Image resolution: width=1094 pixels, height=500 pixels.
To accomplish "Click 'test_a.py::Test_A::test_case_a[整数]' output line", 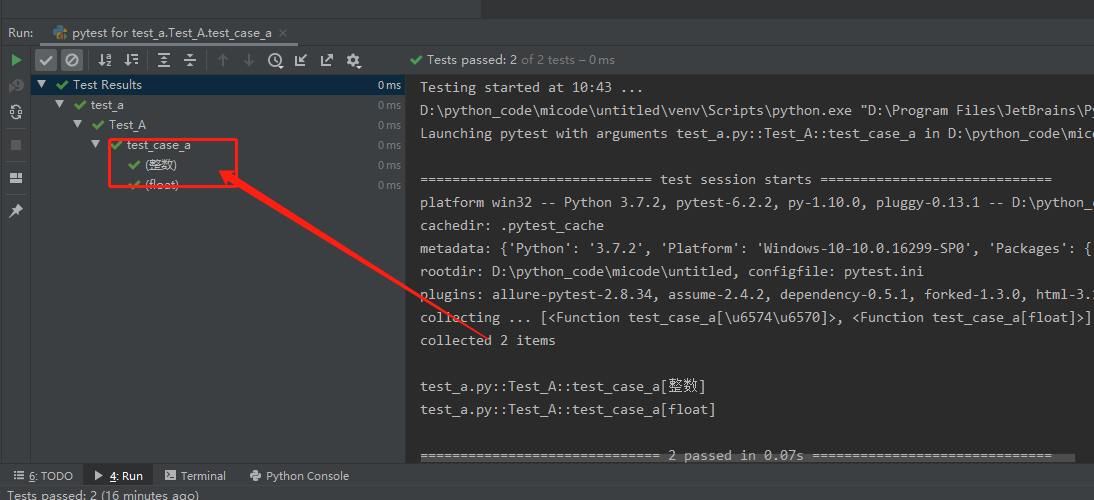I will [563, 386].
